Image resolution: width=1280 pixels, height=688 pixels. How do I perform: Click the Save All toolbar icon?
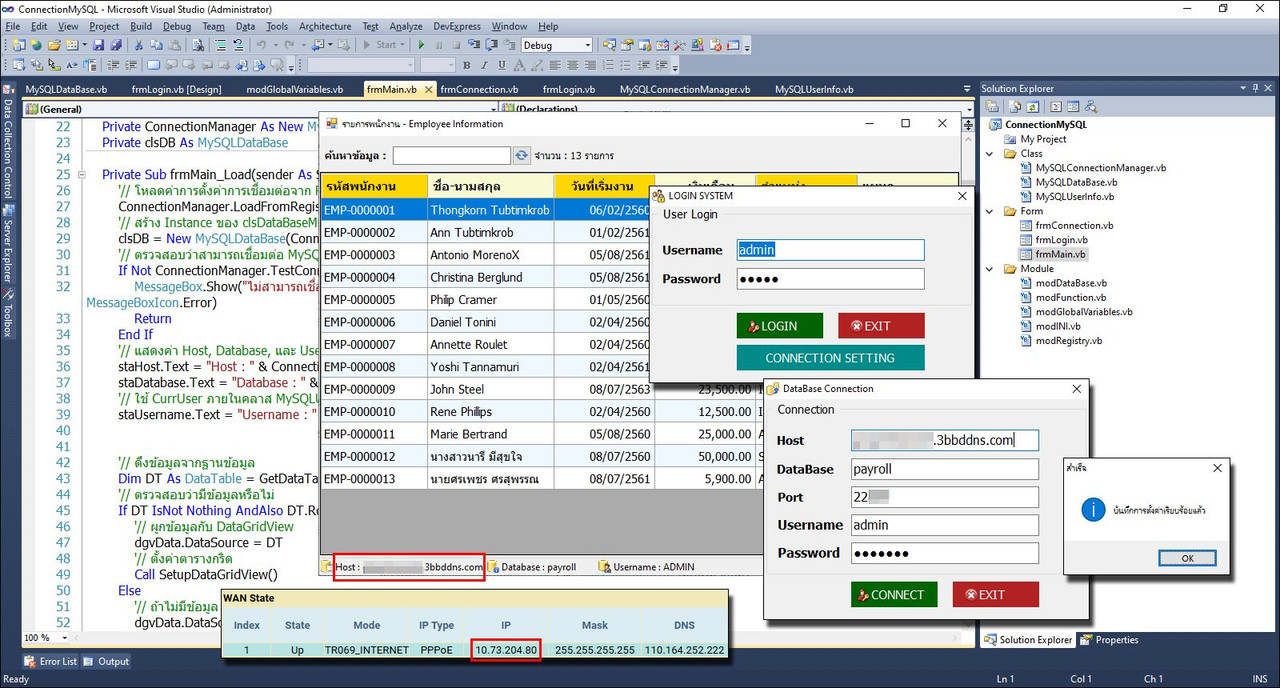[x=116, y=45]
